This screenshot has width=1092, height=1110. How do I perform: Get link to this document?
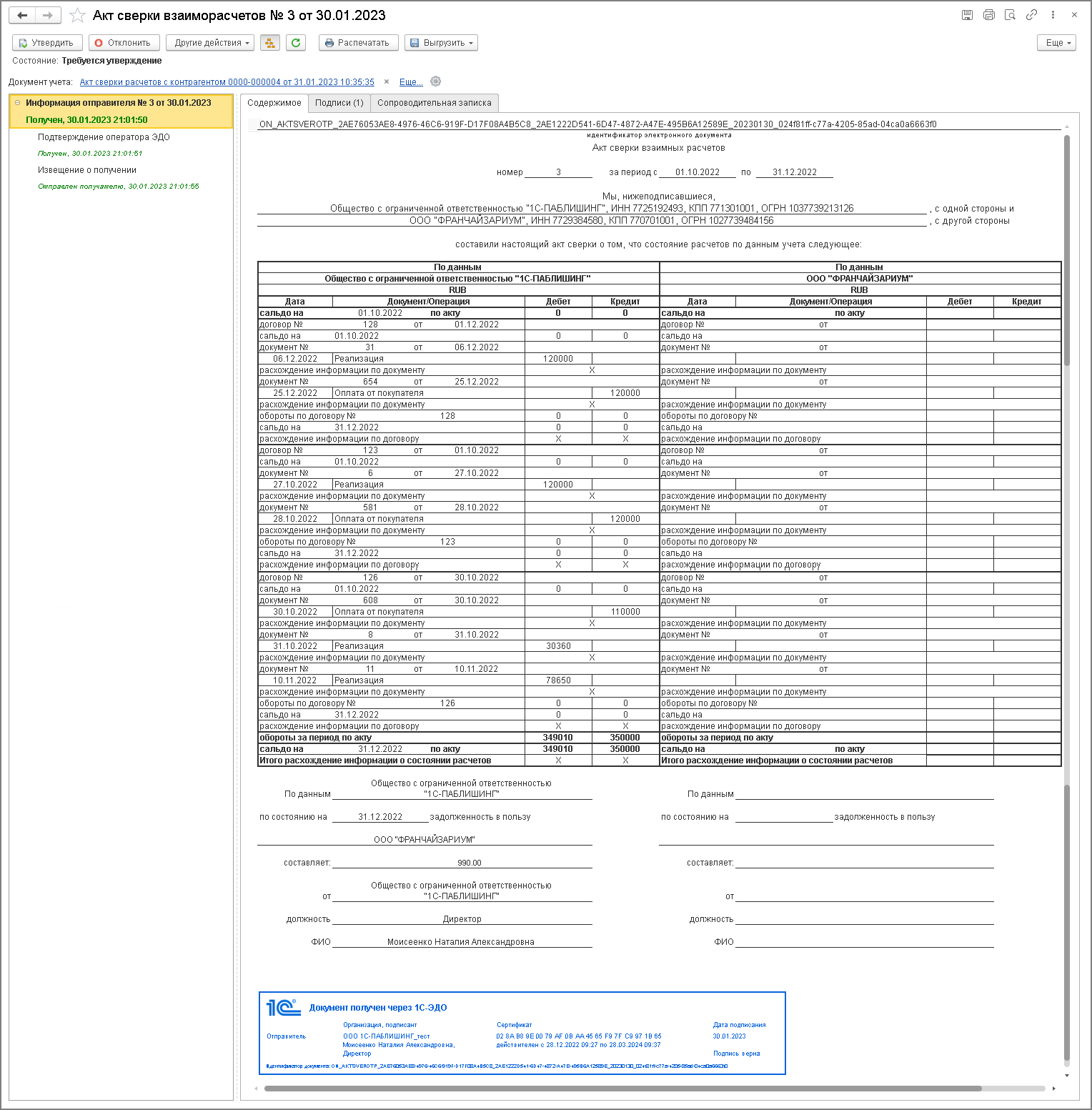tap(1031, 15)
